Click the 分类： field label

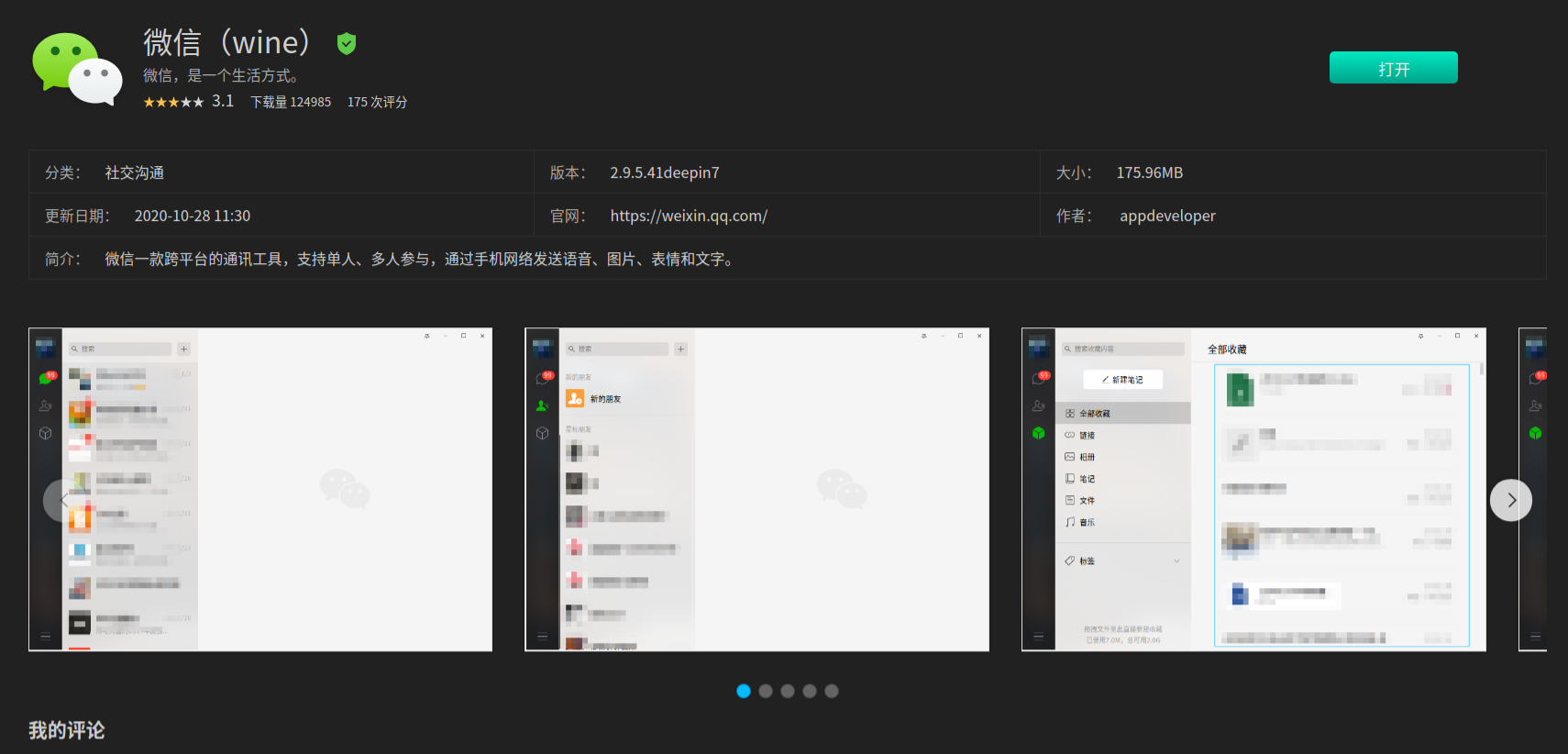tap(63, 172)
